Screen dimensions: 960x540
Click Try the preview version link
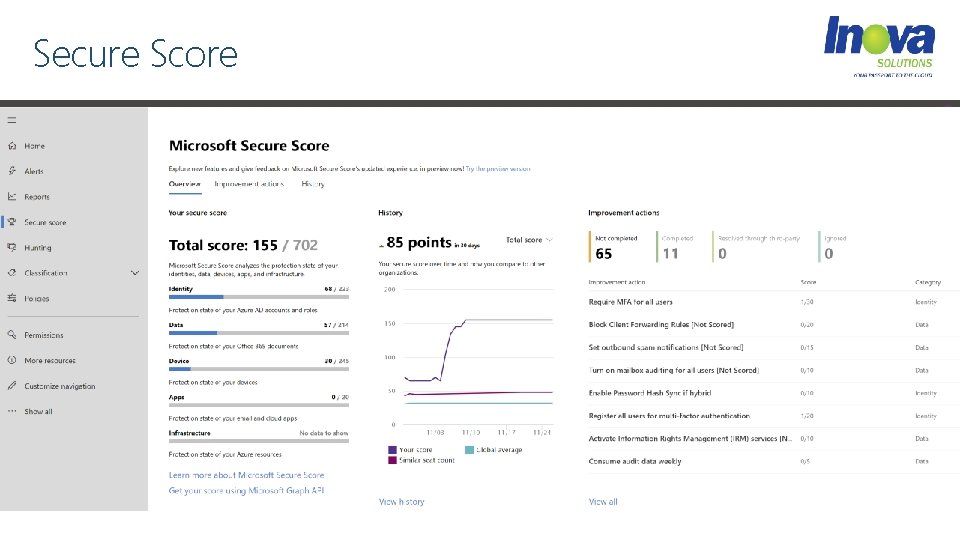coord(498,168)
